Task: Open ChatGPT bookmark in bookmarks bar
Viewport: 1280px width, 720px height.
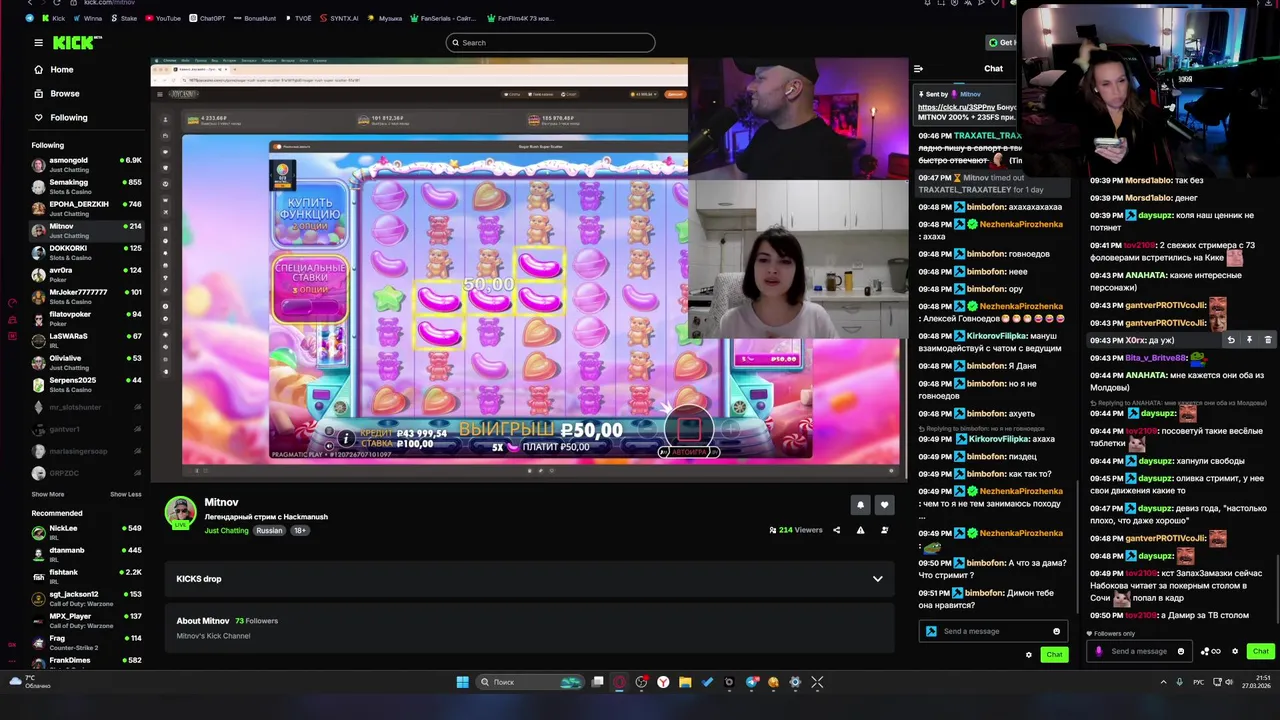Action: pyautogui.click(x=206, y=18)
